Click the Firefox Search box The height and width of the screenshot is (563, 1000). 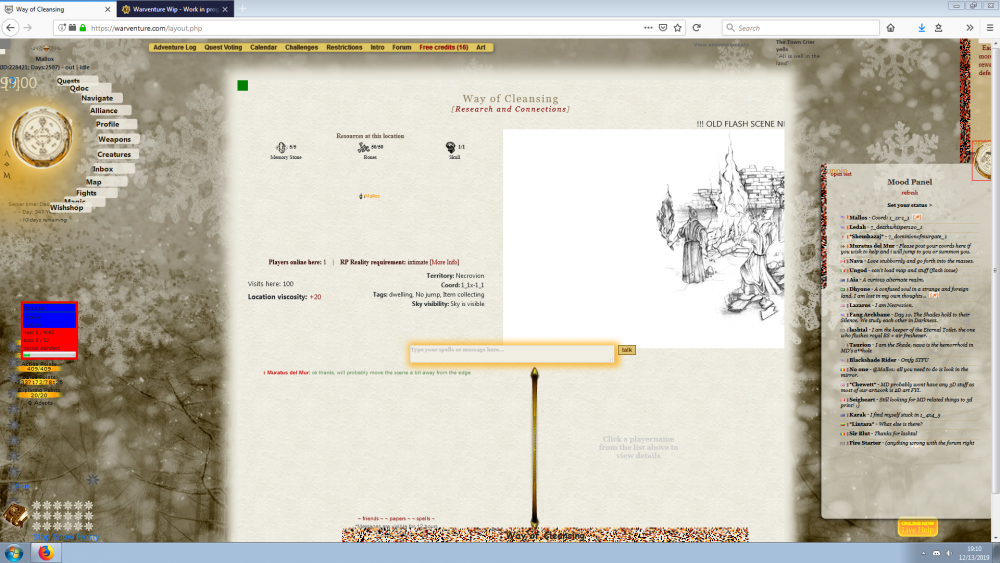click(x=800, y=28)
